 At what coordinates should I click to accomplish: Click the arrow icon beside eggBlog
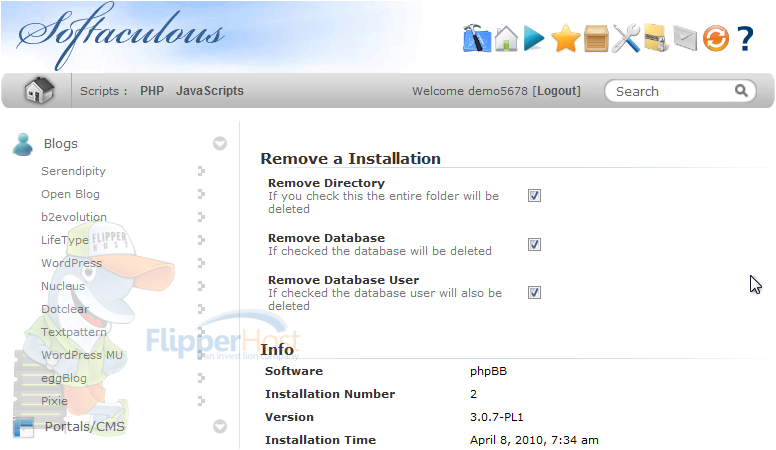(201, 378)
